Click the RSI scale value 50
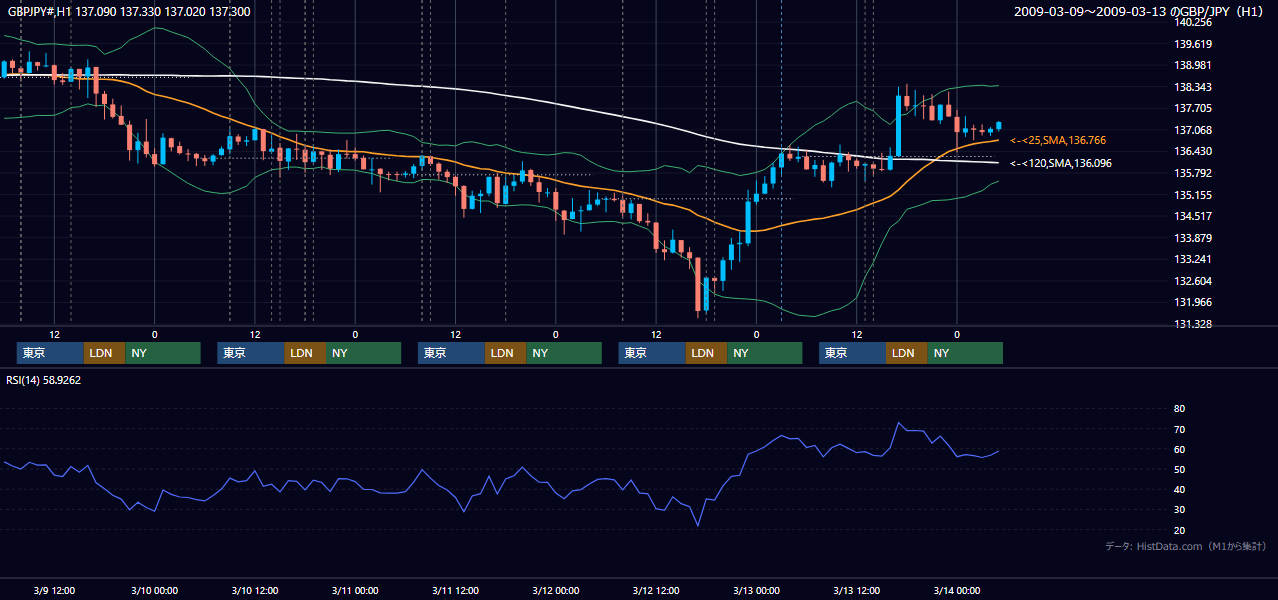The height and width of the screenshot is (600, 1278). [x=1179, y=469]
